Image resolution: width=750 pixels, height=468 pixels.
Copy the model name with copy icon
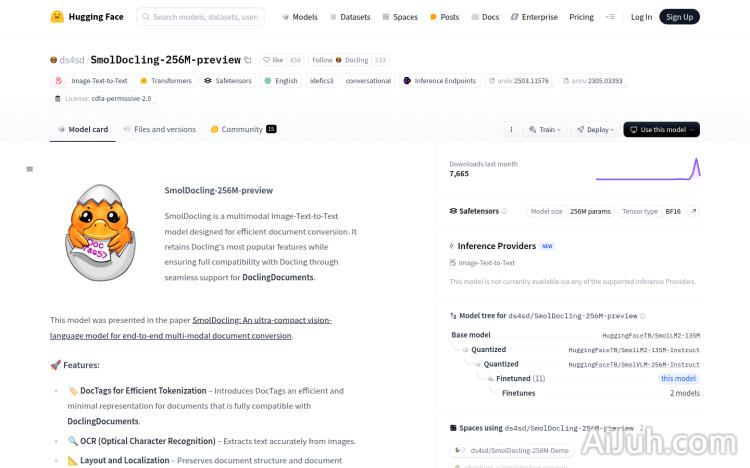[x=248, y=60]
